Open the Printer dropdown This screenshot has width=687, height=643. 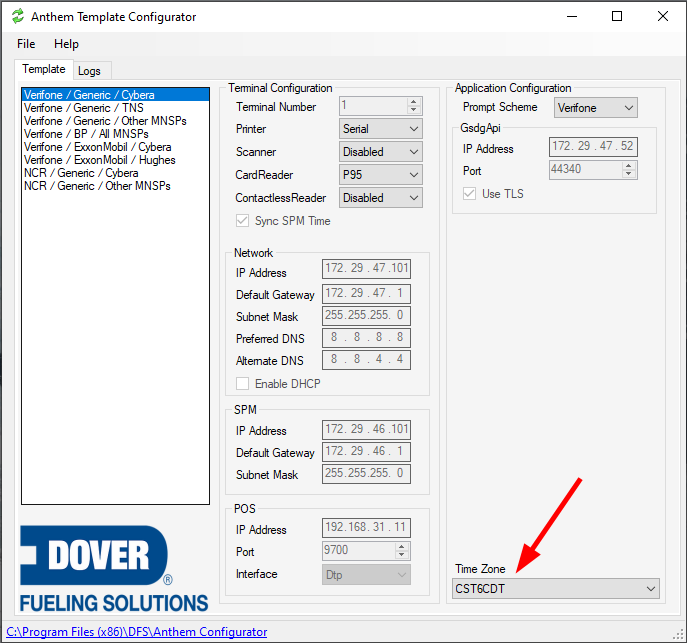[x=381, y=129]
